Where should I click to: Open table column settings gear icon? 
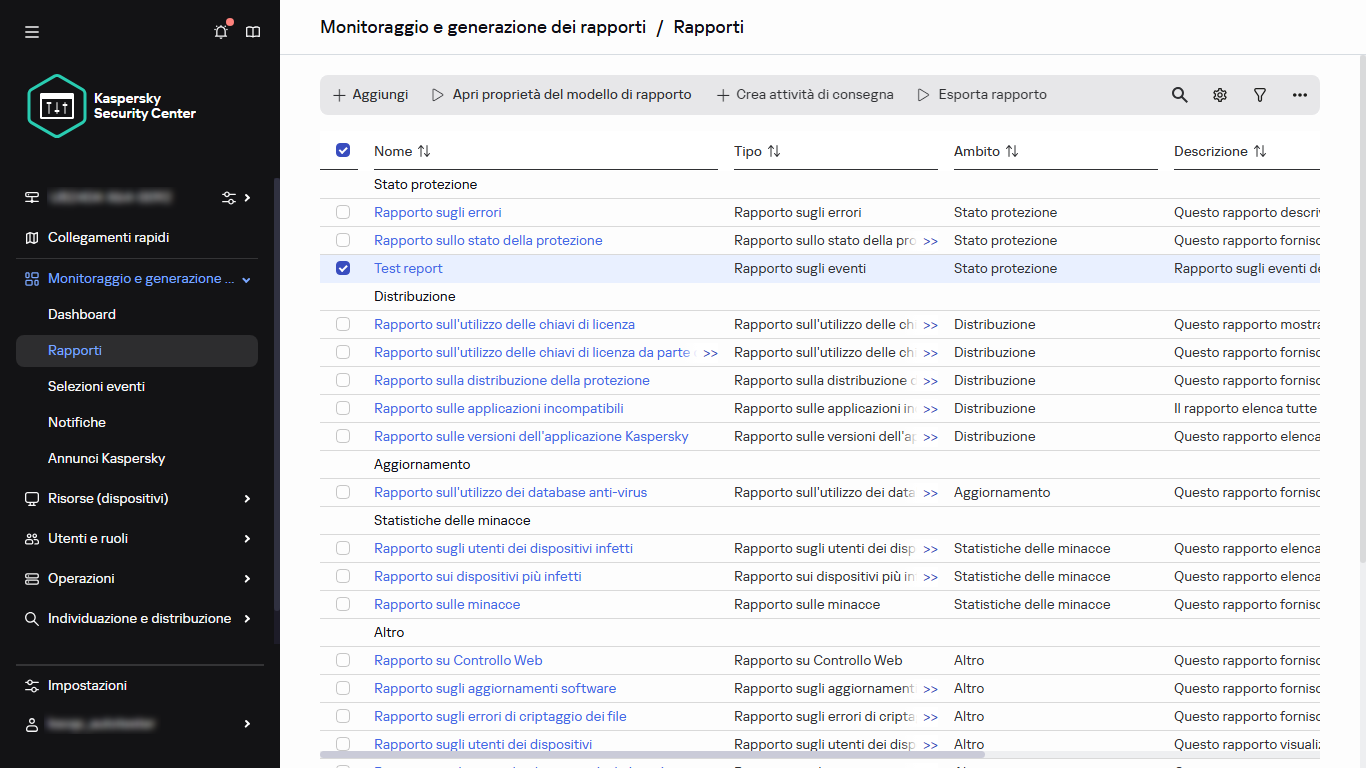[1220, 95]
